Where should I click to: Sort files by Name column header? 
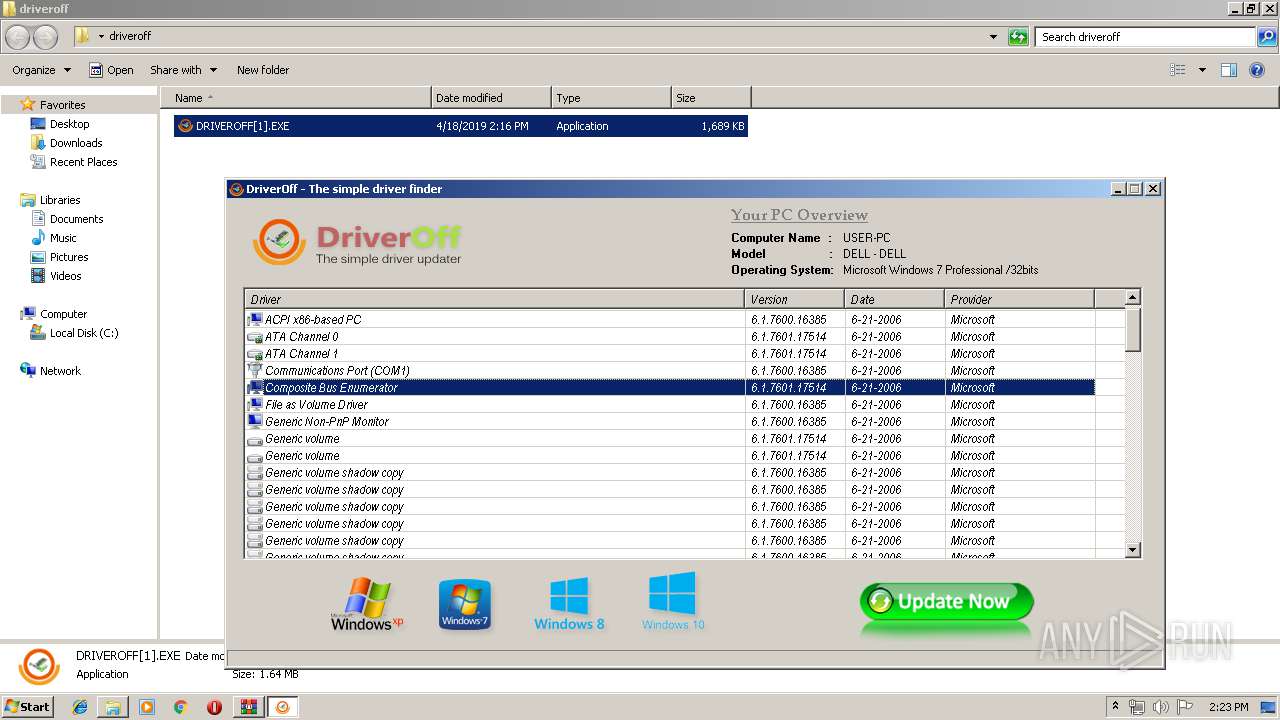point(296,98)
